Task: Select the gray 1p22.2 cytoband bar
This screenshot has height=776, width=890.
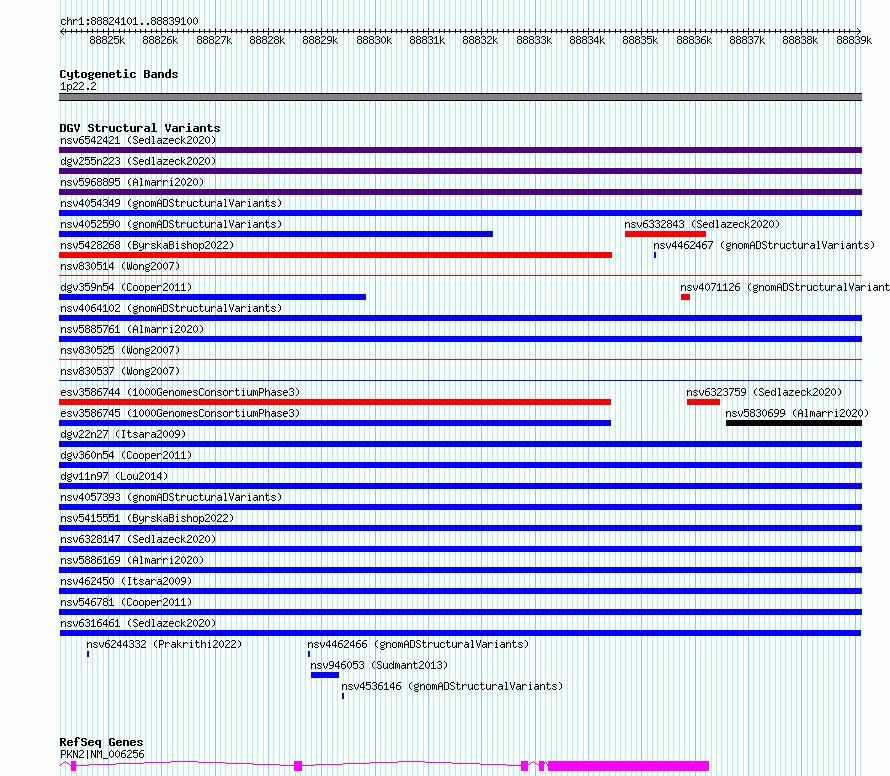Action: (460, 97)
